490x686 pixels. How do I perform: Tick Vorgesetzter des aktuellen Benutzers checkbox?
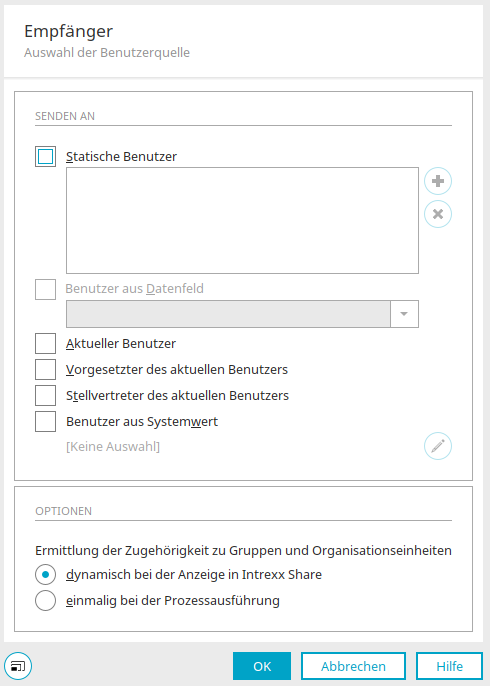[46, 370]
